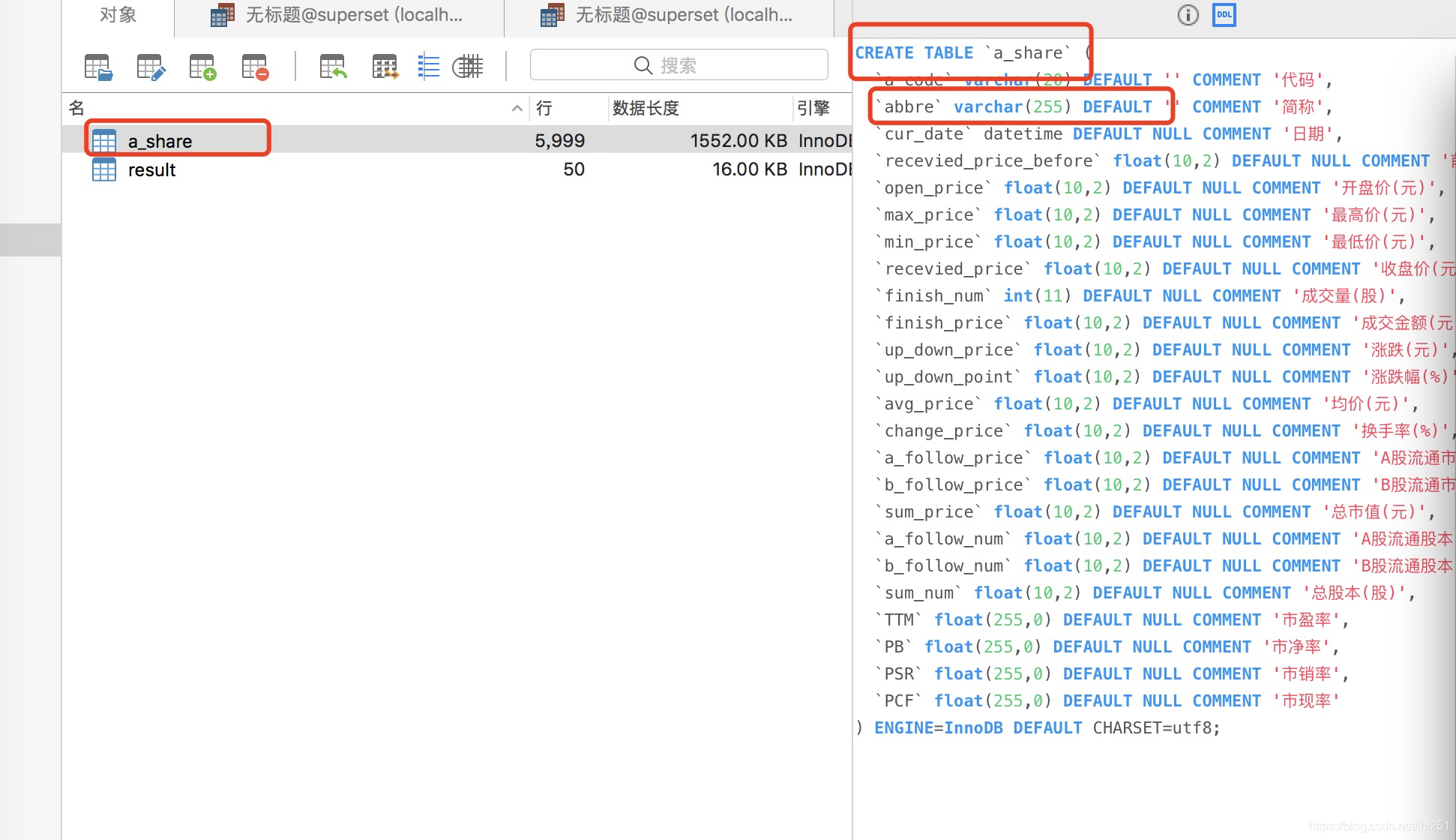Open the Export Wizard icon
Screen dimensions: 1456x840
pyautogui.click(x=384, y=66)
